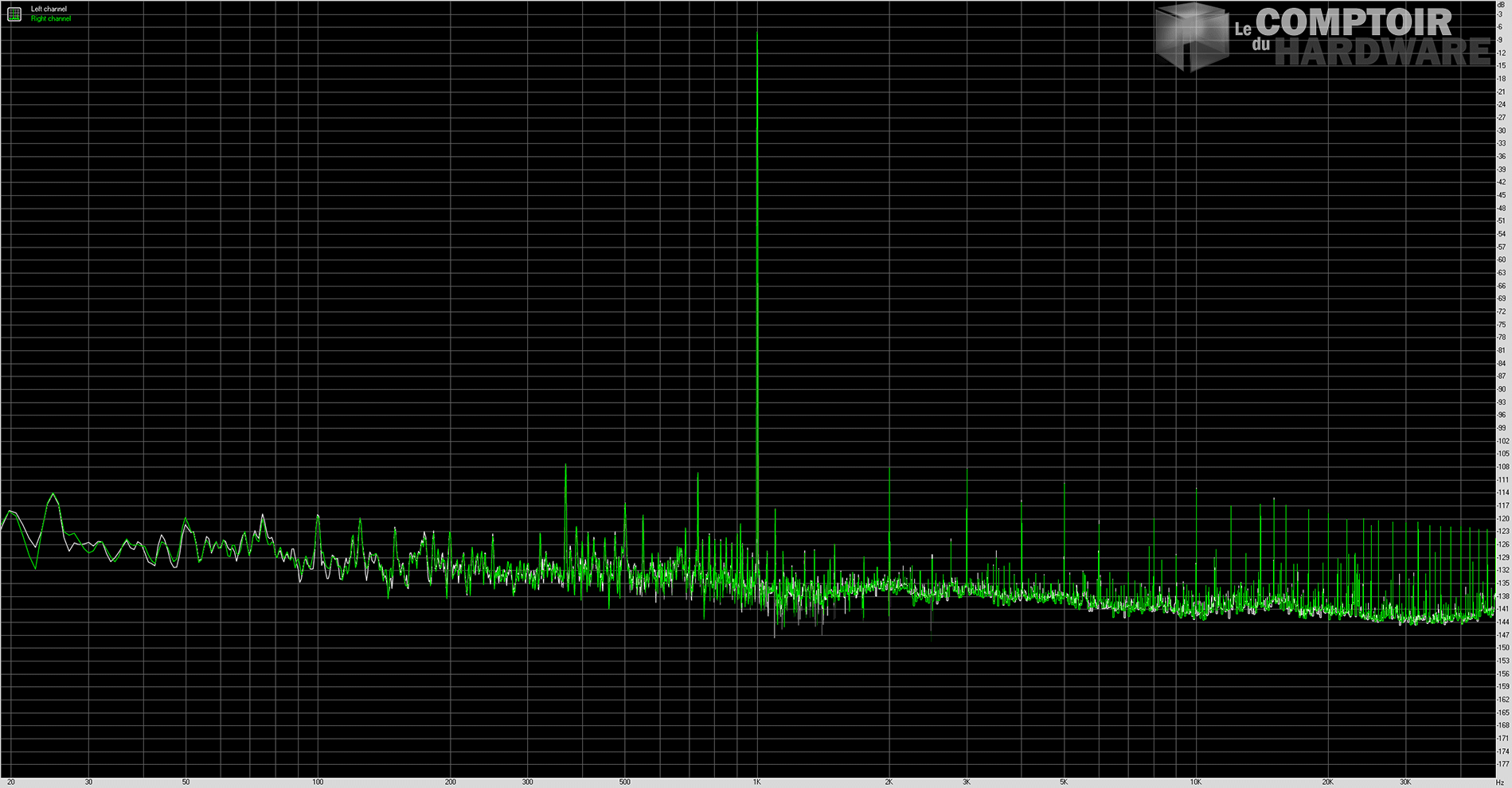Click the 1K frequency axis label
This screenshot has height=788, width=1512.
coord(756,782)
